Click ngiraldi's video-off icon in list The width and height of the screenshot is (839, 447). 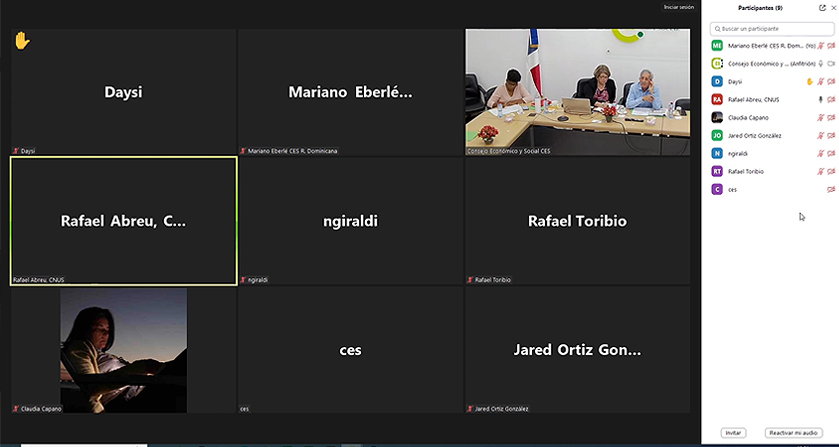coord(831,153)
